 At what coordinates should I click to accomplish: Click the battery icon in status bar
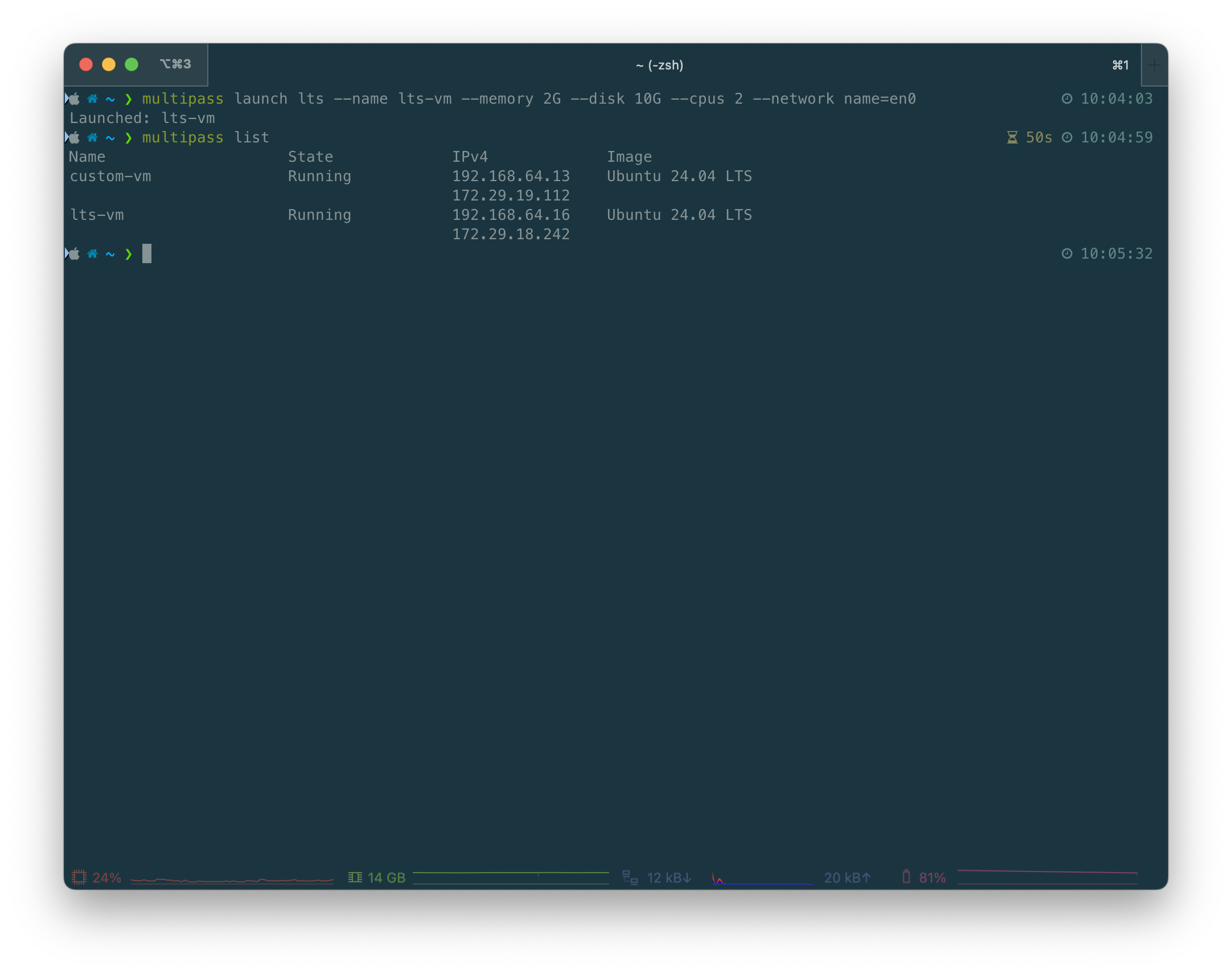point(906,877)
